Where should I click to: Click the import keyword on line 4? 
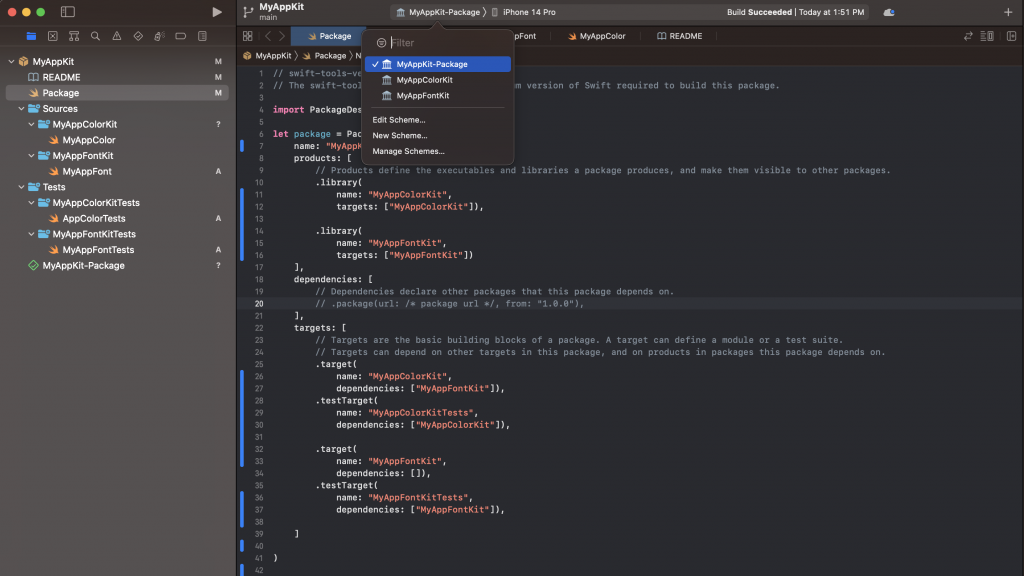point(288,110)
